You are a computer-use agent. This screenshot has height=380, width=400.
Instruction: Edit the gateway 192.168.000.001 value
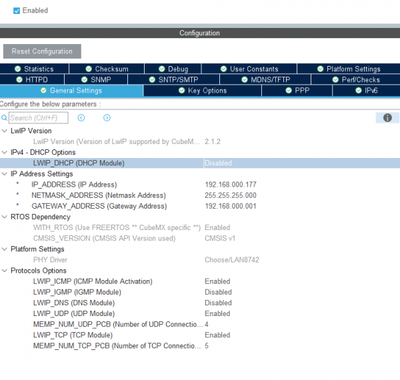(x=231, y=206)
